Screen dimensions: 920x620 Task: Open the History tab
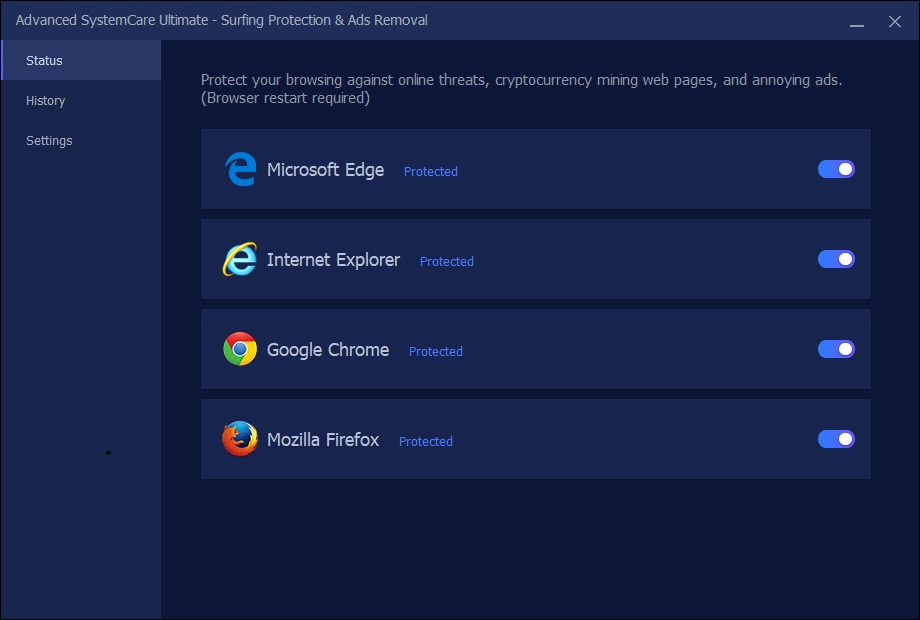pyautogui.click(x=81, y=100)
